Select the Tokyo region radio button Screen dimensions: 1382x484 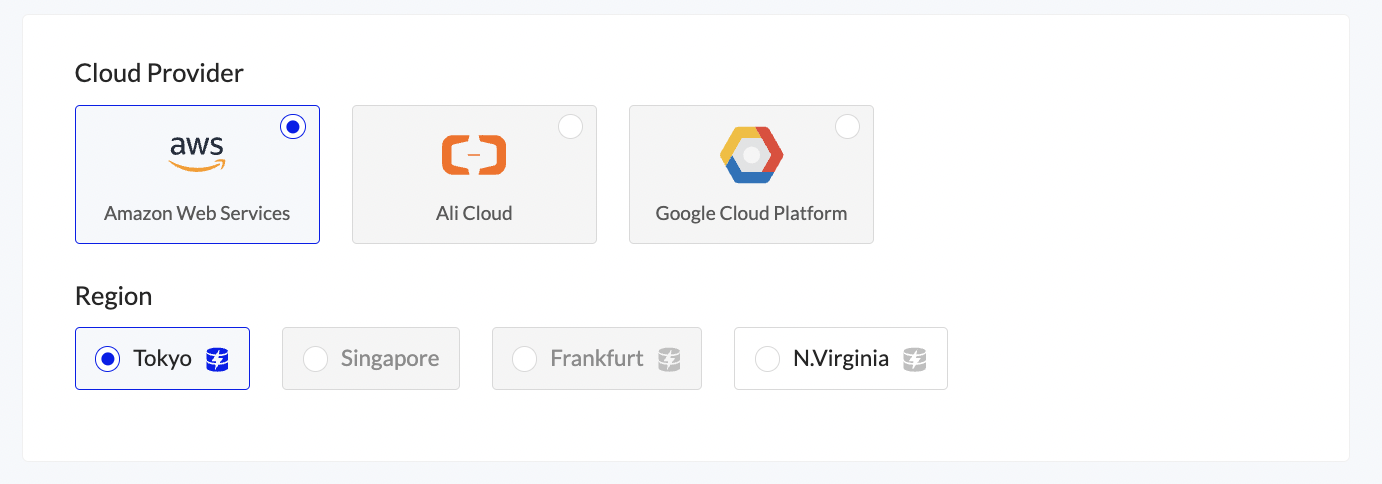click(107, 359)
